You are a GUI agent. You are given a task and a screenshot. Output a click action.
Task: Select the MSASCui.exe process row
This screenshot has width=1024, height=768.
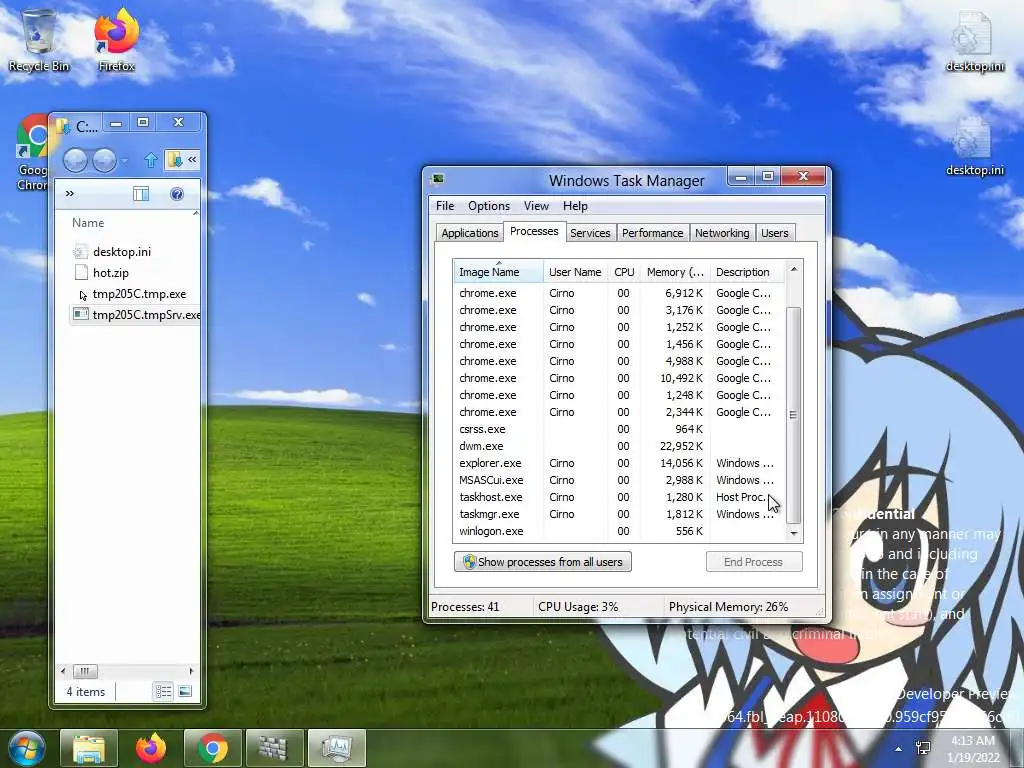[x=619, y=480]
